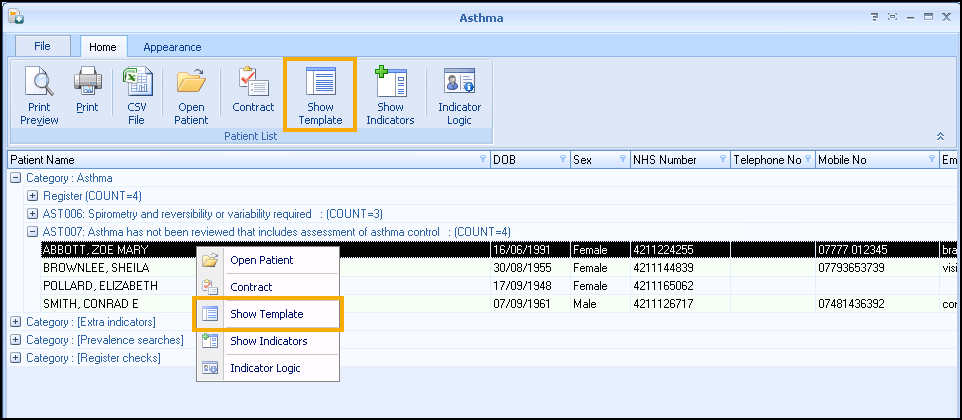Collapse the Category : Asthma tree node

click(16, 178)
